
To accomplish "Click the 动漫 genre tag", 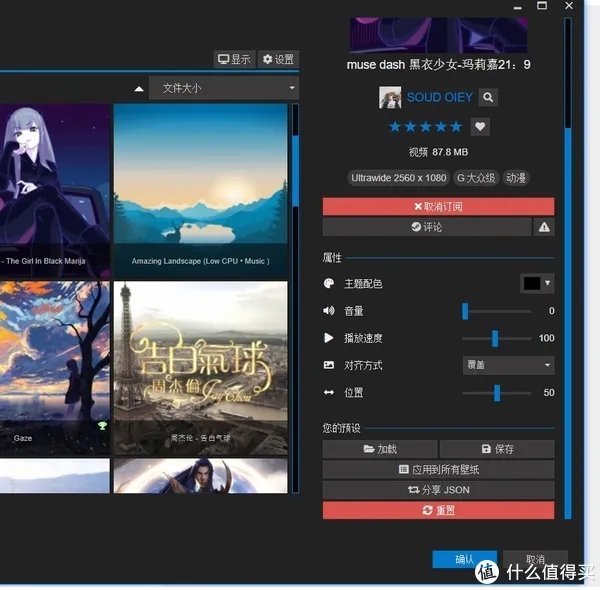I will tap(516, 178).
